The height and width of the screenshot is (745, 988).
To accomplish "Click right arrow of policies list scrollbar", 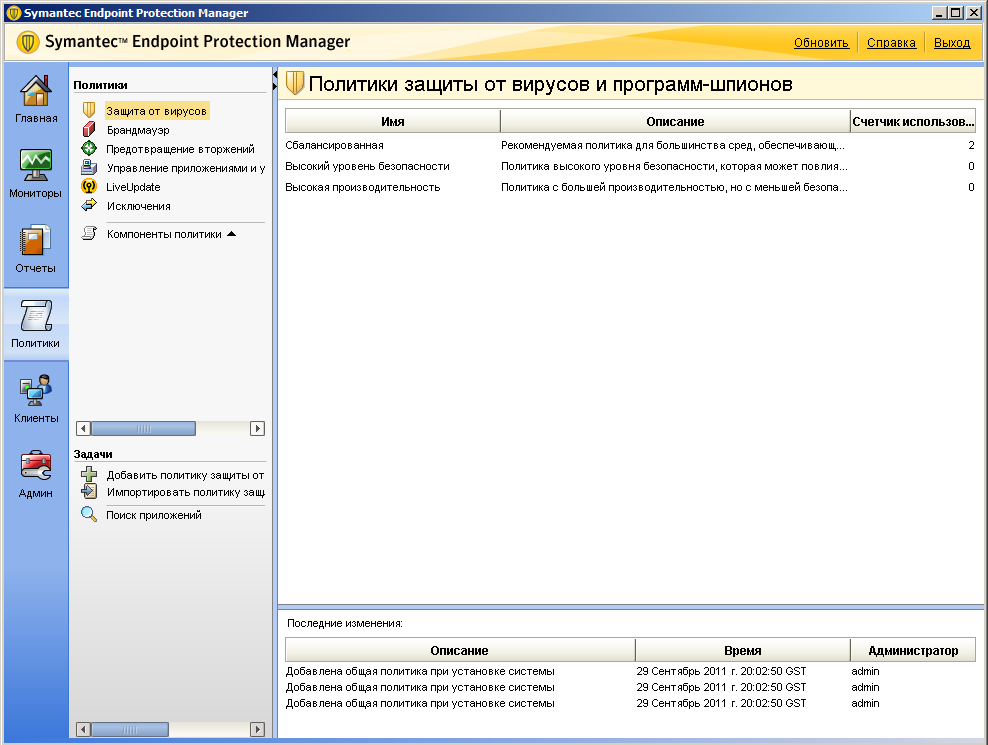I will 257,428.
